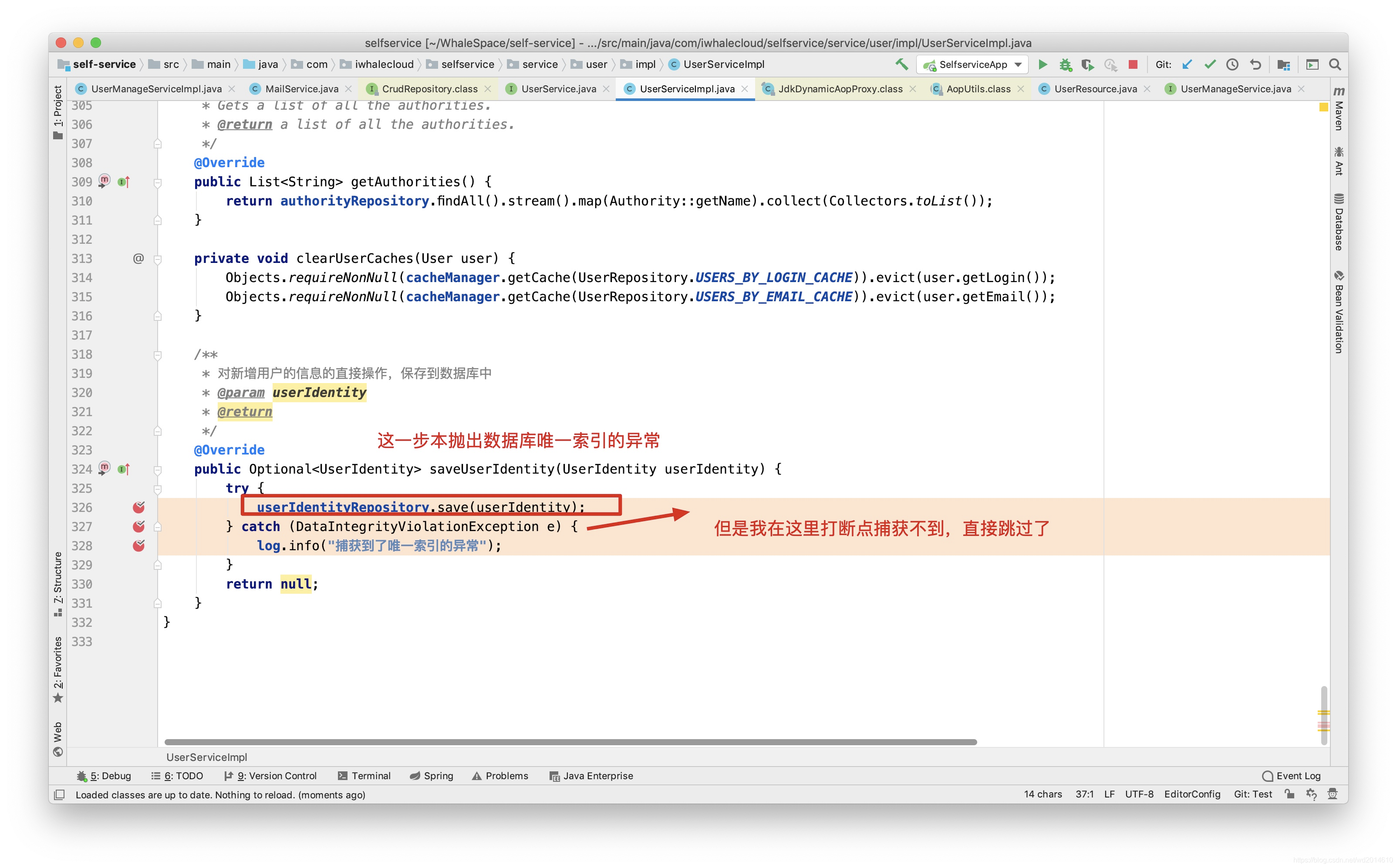This screenshot has width=1397, height=868.
Task: Switch to UserService.java tab
Action: coord(558,89)
